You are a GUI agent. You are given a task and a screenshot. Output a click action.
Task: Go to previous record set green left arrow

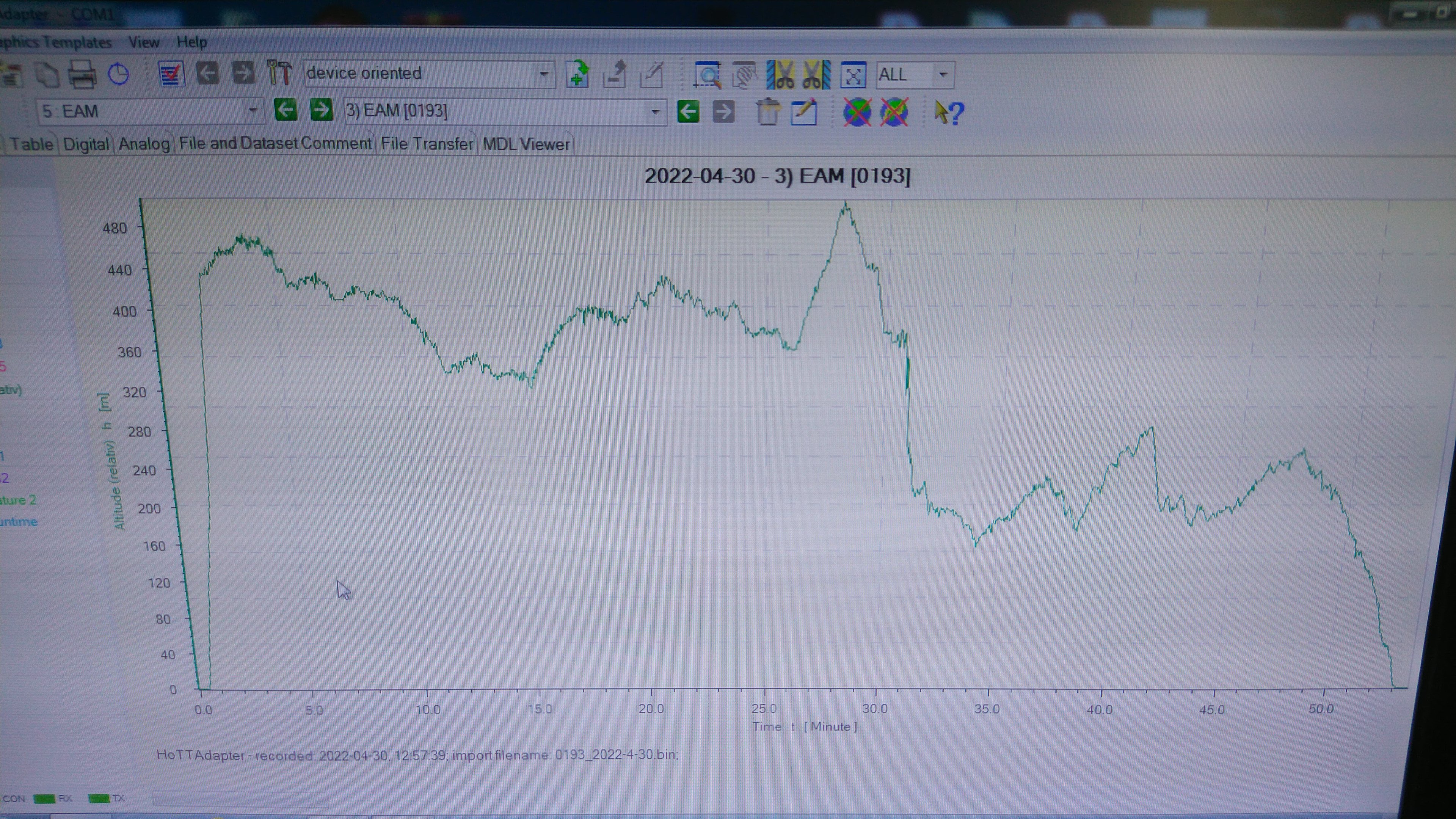coord(688,111)
